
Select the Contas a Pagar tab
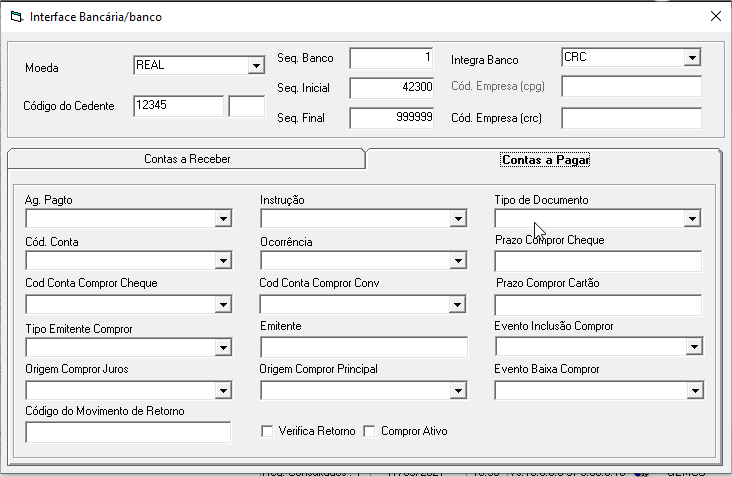[x=545, y=160]
